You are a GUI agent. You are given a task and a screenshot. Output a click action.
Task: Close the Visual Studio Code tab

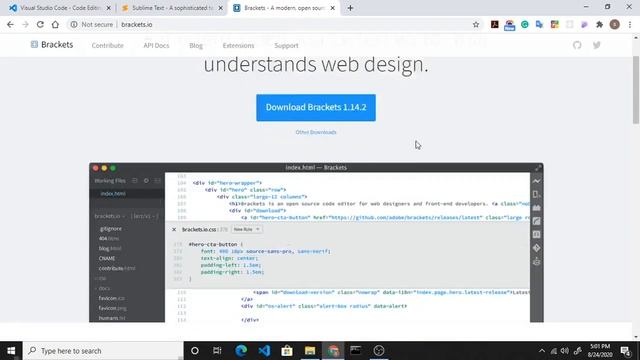(x=109, y=8)
